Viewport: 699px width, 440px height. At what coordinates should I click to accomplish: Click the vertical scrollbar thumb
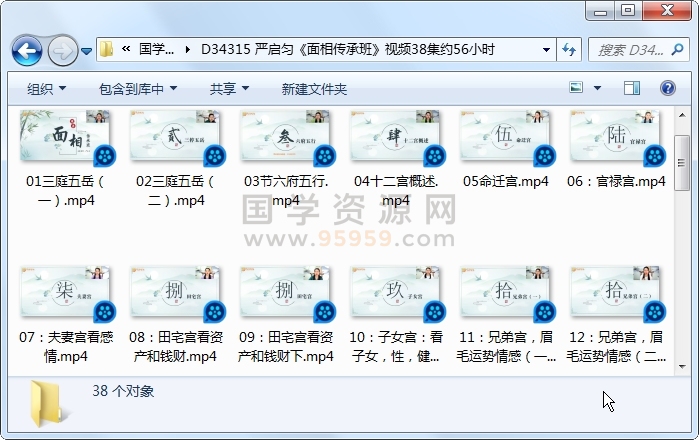click(682, 163)
